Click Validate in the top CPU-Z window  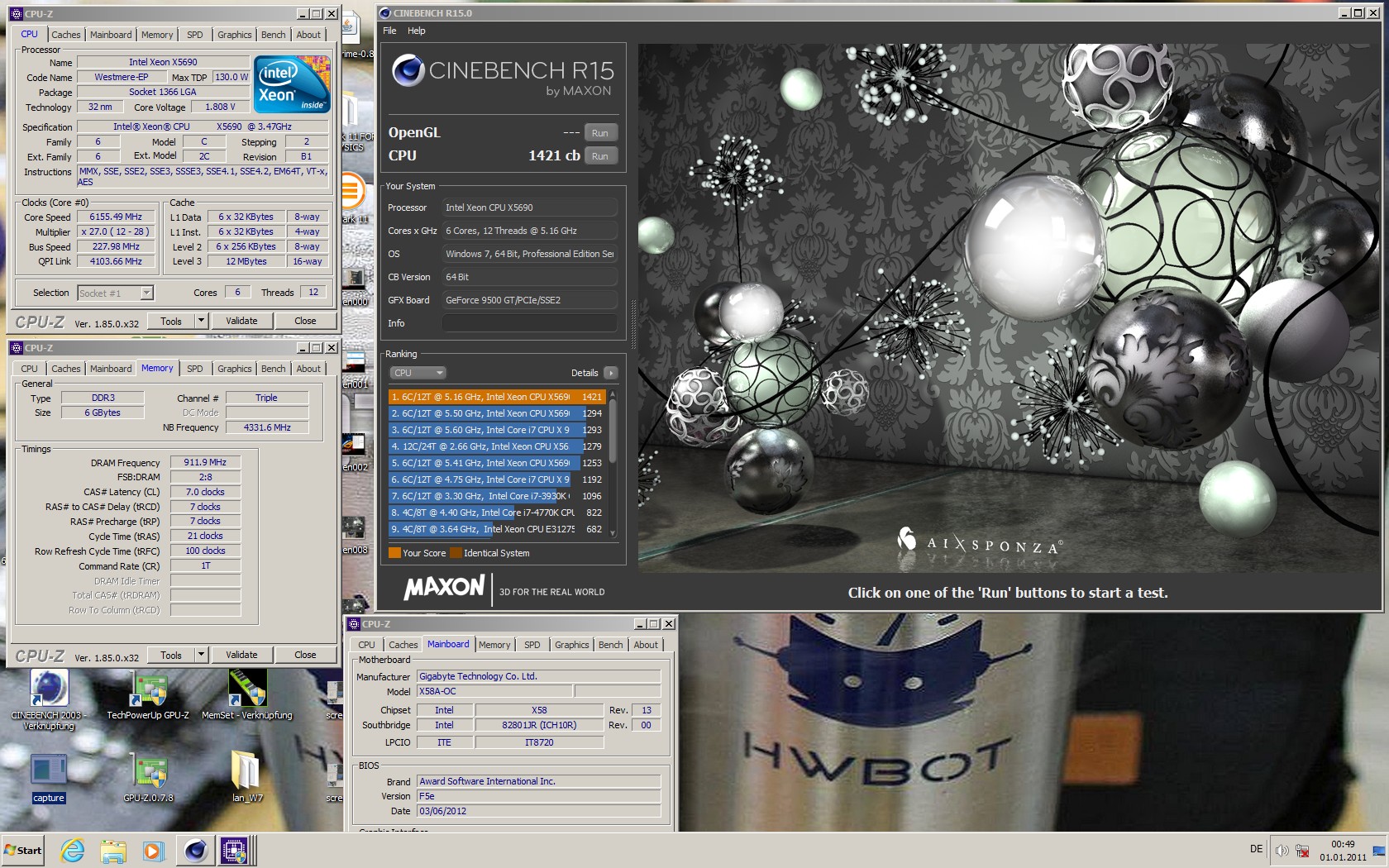point(241,321)
